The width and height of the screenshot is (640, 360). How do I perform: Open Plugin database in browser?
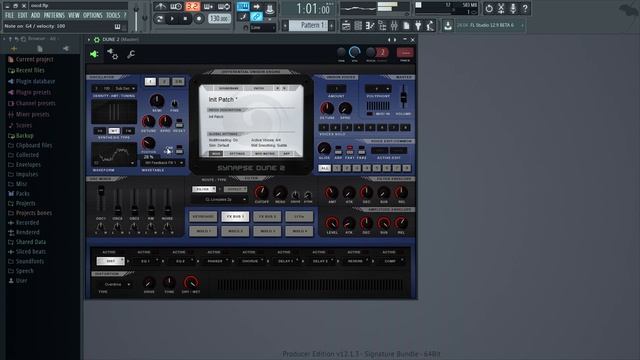(36, 81)
